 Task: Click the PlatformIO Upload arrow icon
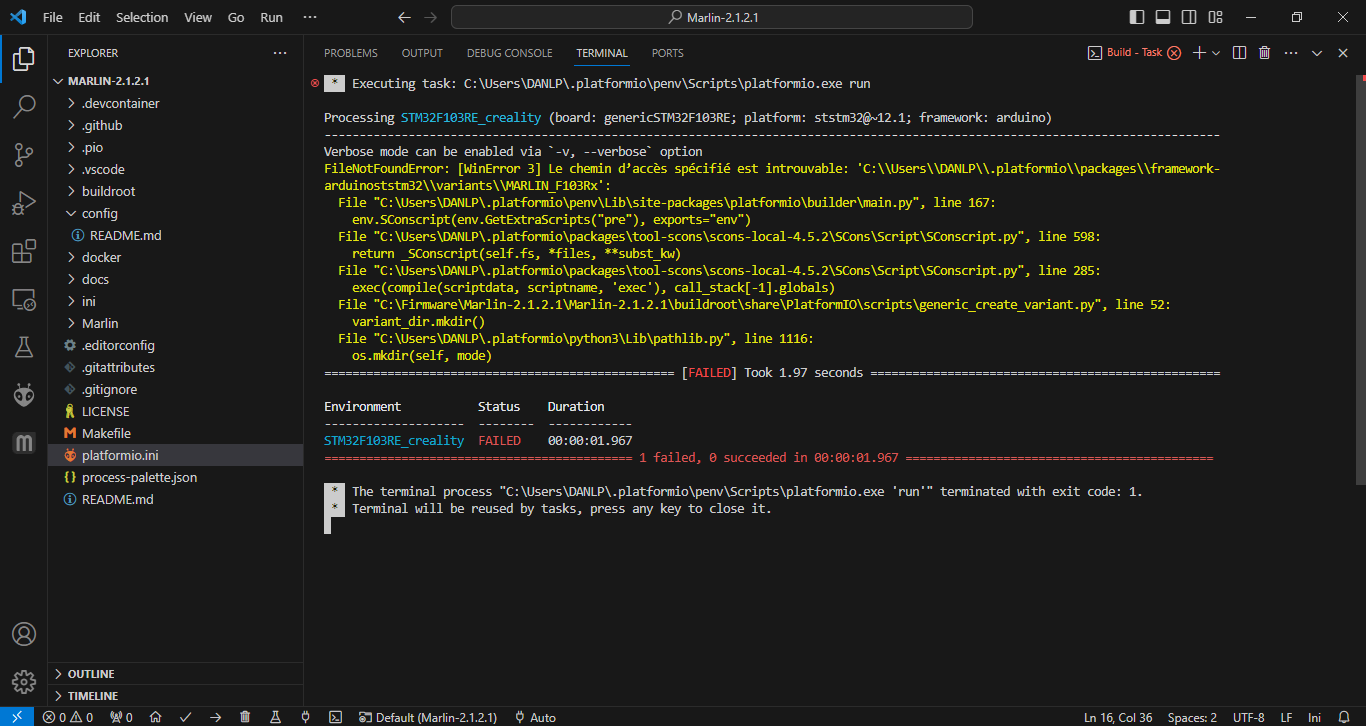pos(215,717)
